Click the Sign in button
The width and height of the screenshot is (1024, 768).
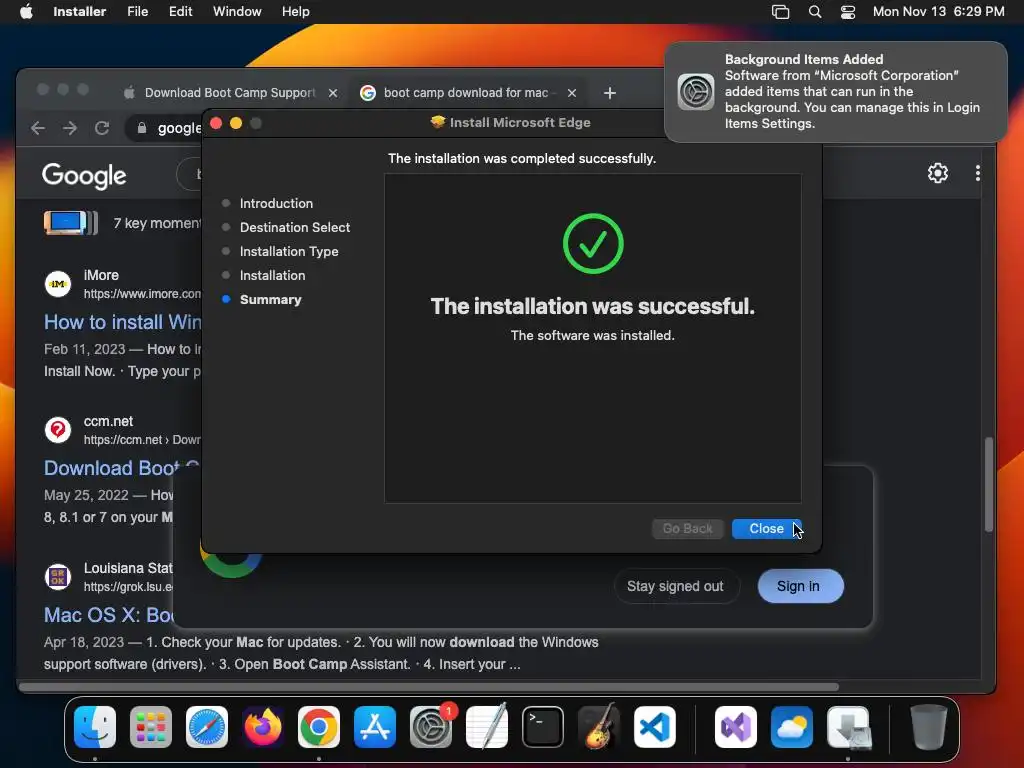(x=801, y=586)
